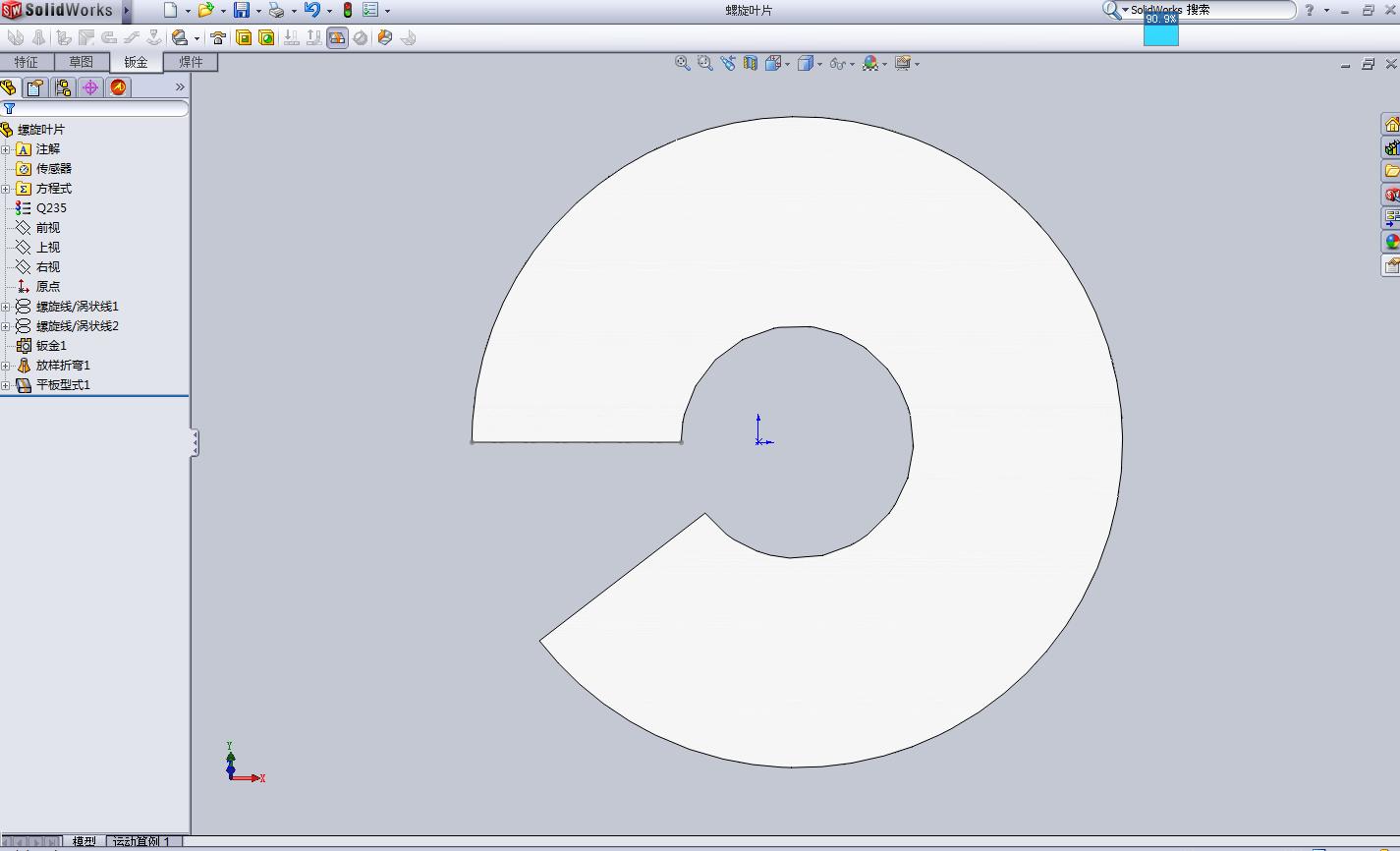Switch to the 特征 tab

click(x=27, y=62)
